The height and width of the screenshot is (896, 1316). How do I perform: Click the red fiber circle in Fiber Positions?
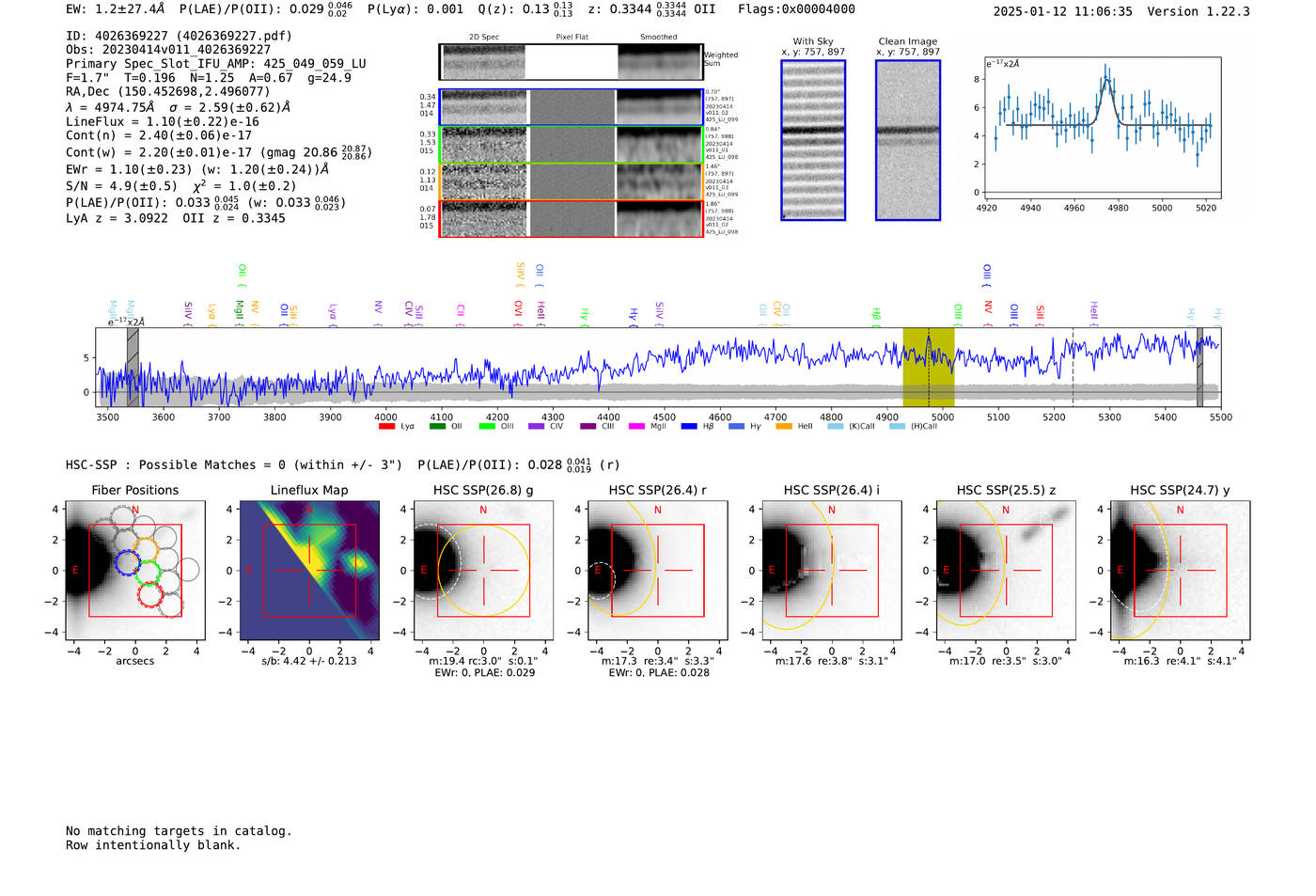[150, 592]
